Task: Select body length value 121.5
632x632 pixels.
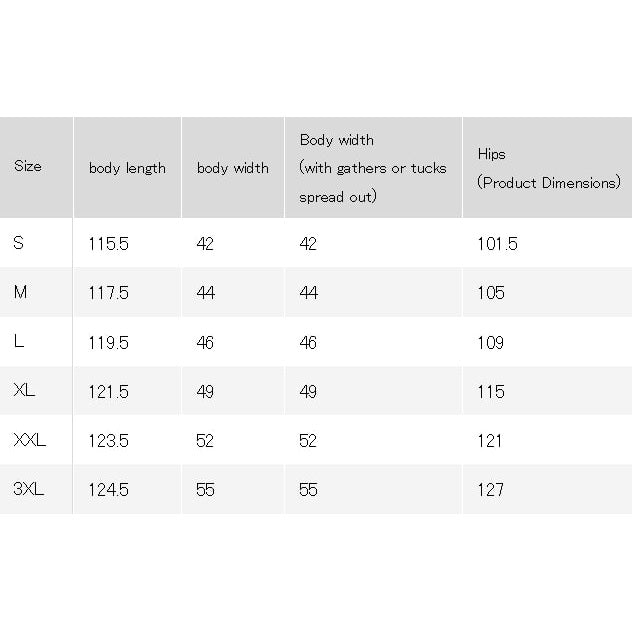Action: point(108,392)
